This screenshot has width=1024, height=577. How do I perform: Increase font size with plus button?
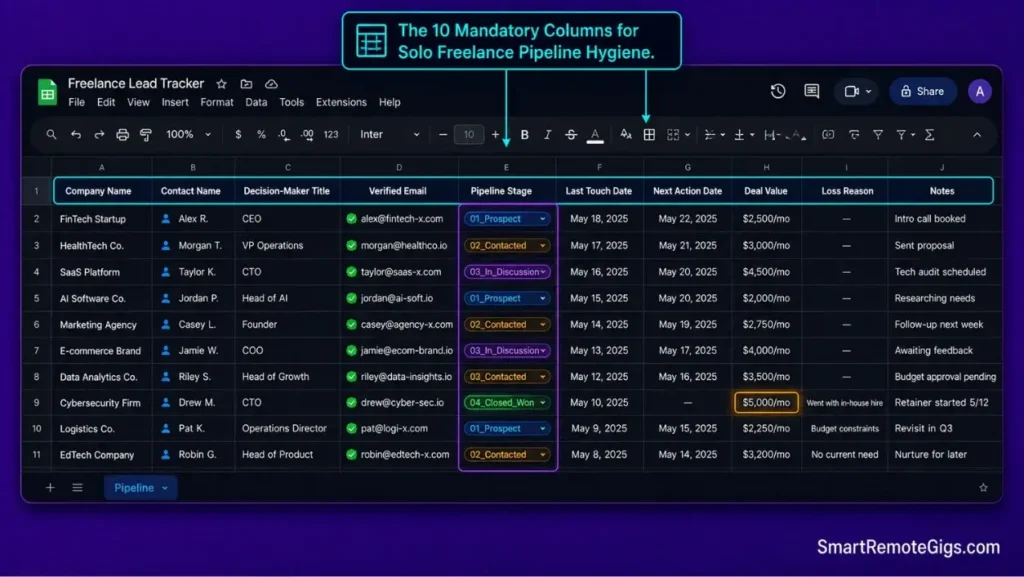coord(495,134)
